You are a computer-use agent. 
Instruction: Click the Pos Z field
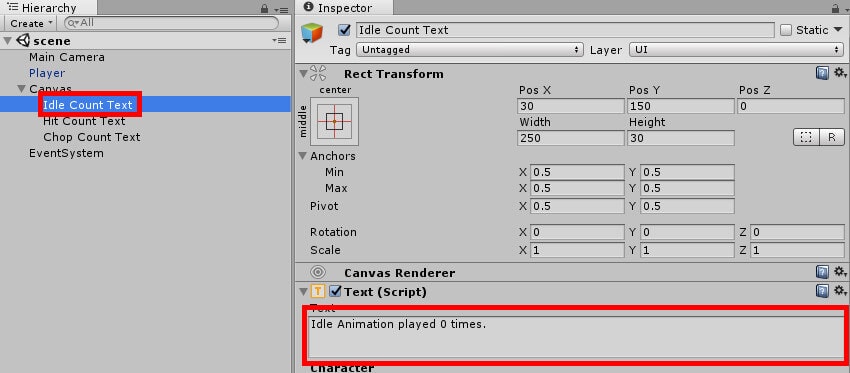791,106
